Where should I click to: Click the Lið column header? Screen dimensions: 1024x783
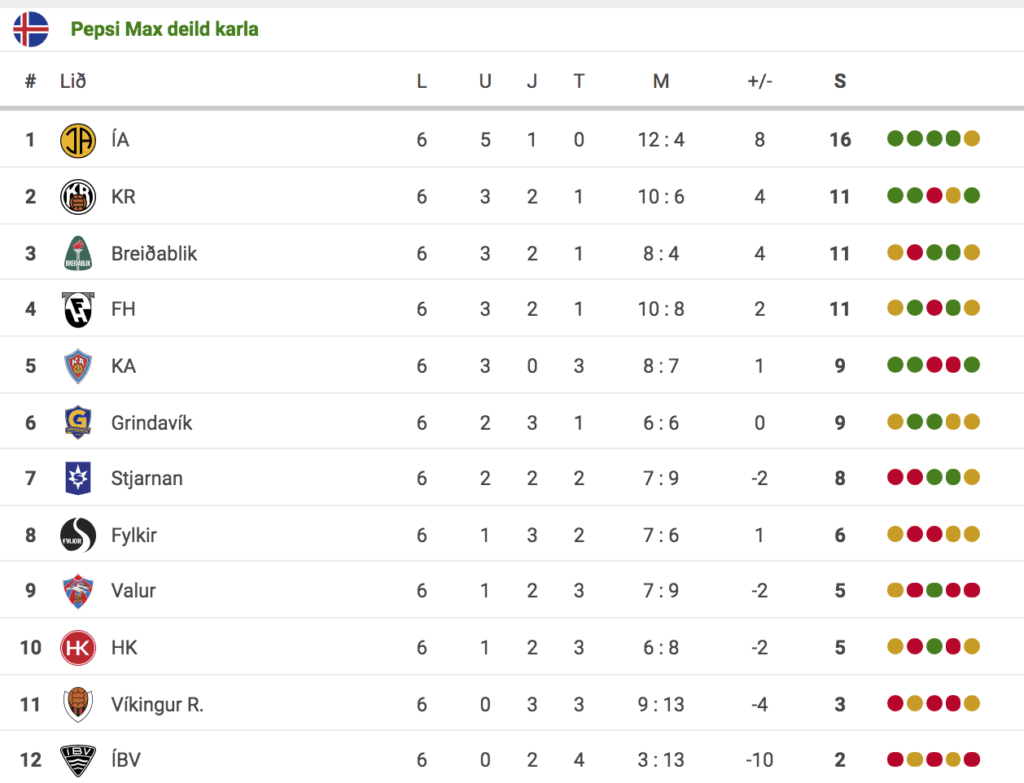point(73,81)
